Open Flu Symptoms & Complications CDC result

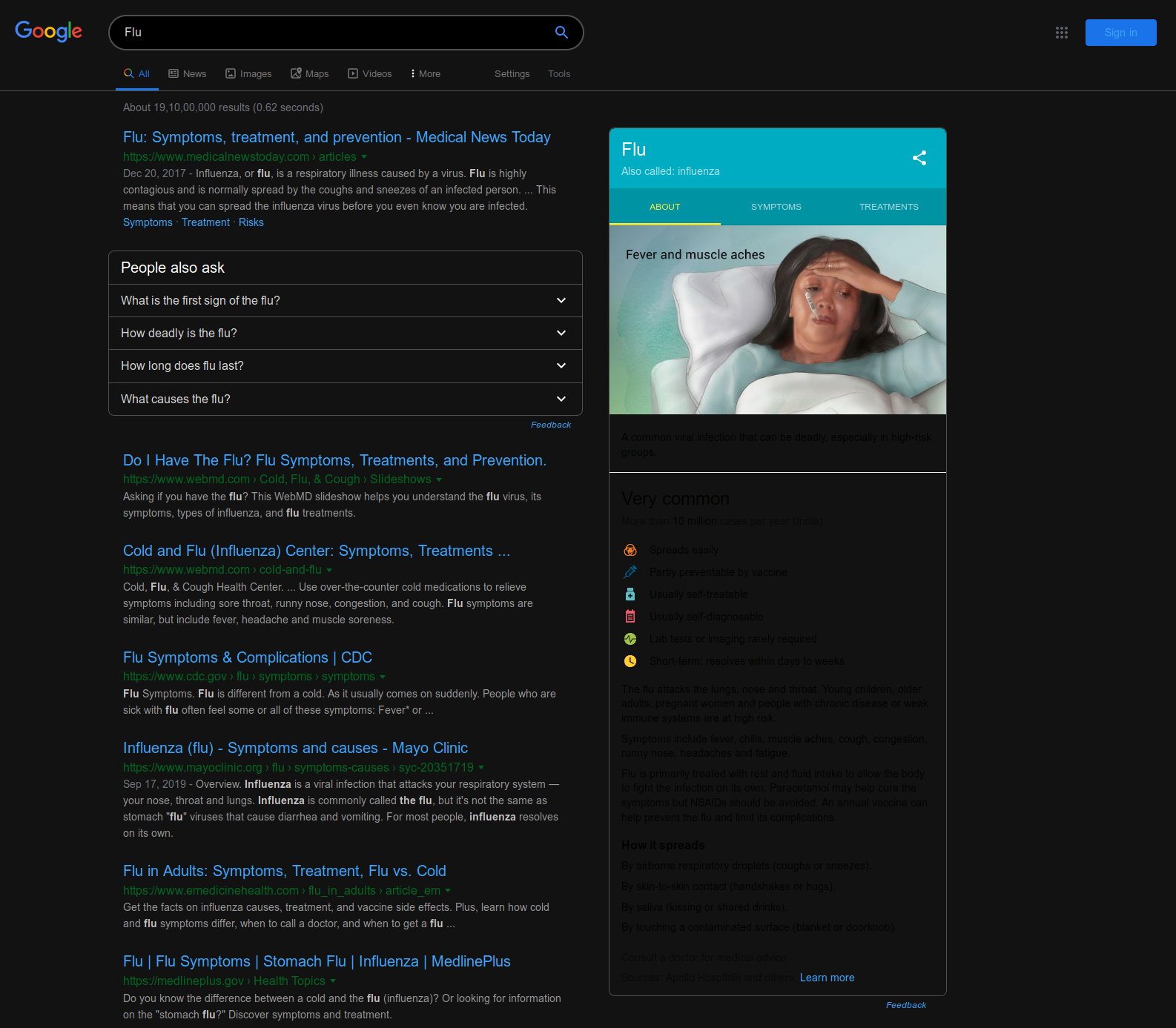coord(248,657)
